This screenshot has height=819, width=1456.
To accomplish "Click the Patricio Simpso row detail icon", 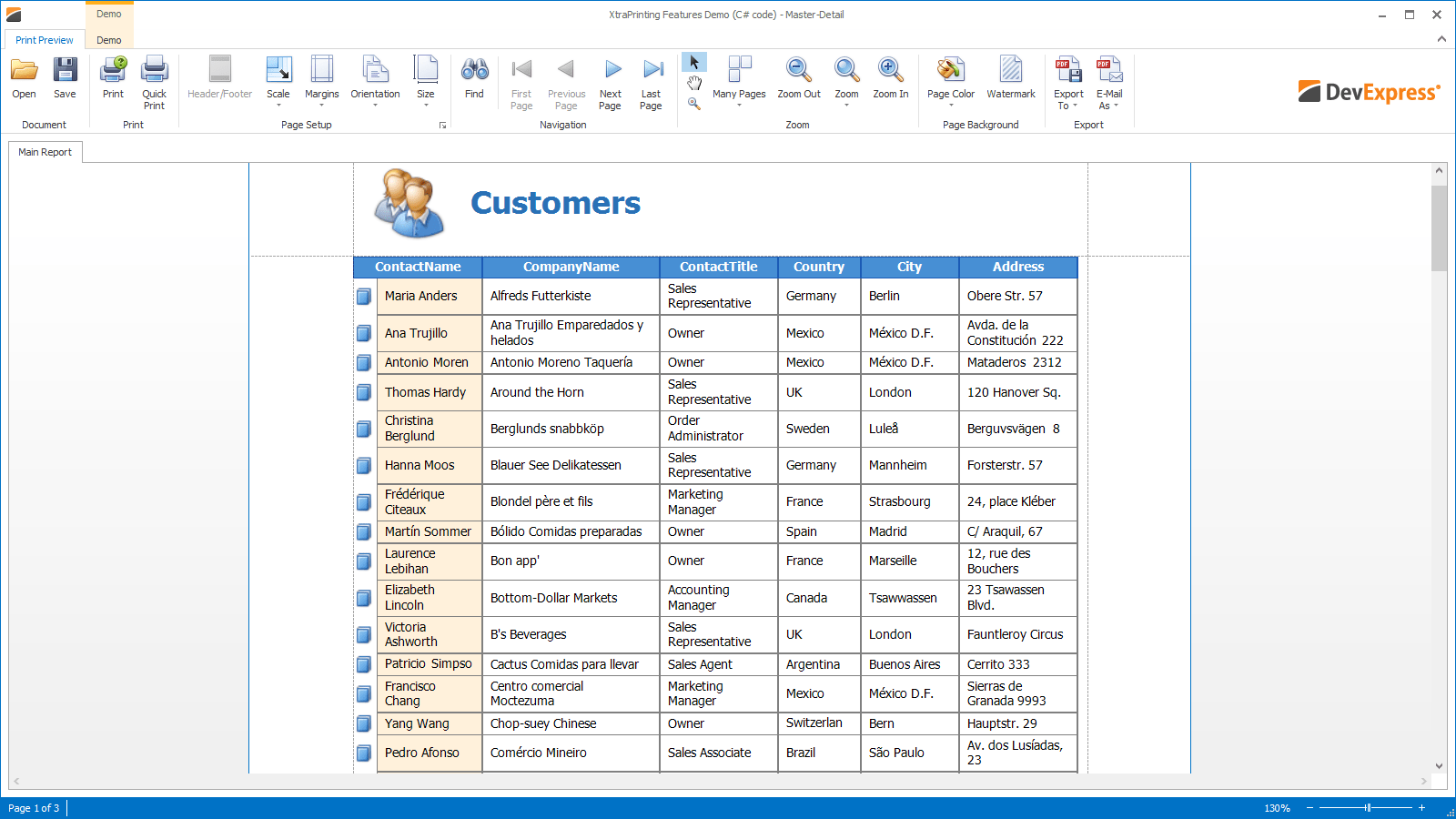I will click(363, 664).
